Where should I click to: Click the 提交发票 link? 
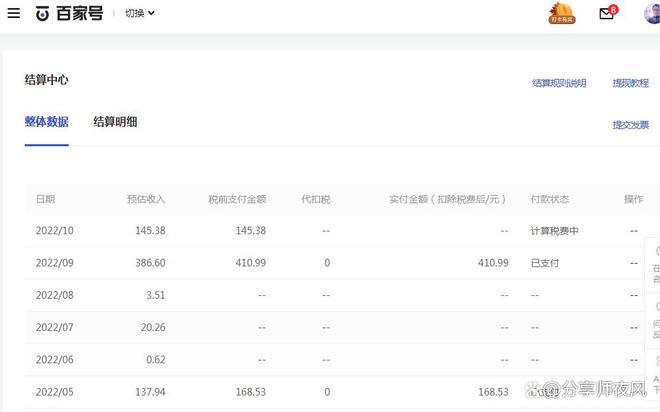[x=630, y=125]
